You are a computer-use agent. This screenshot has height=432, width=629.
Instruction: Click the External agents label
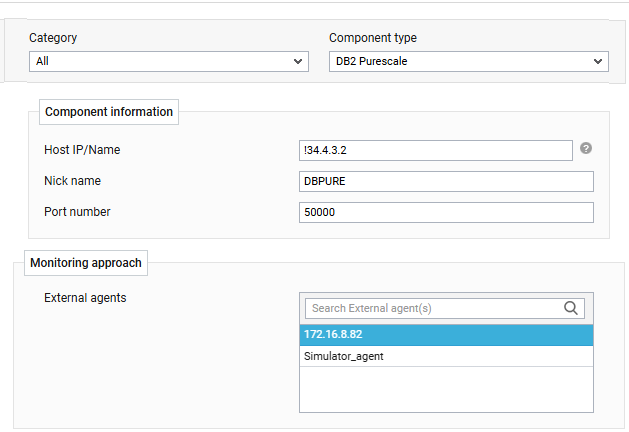[85, 298]
